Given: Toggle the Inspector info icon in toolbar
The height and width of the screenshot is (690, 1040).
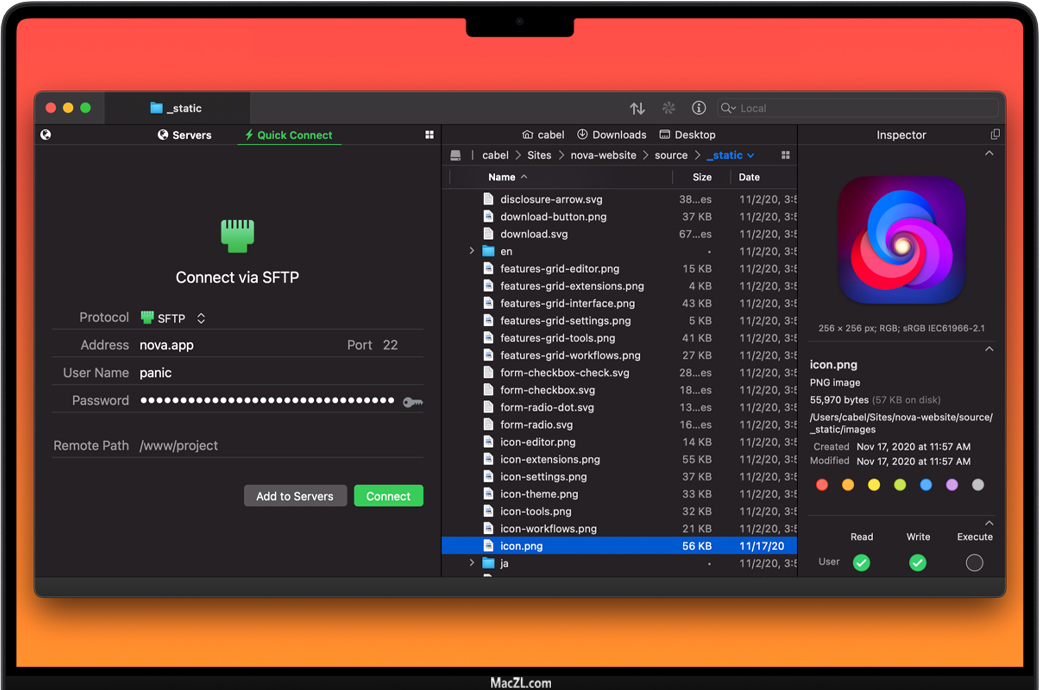Looking at the screenshot, I should [x=699, y=108].
